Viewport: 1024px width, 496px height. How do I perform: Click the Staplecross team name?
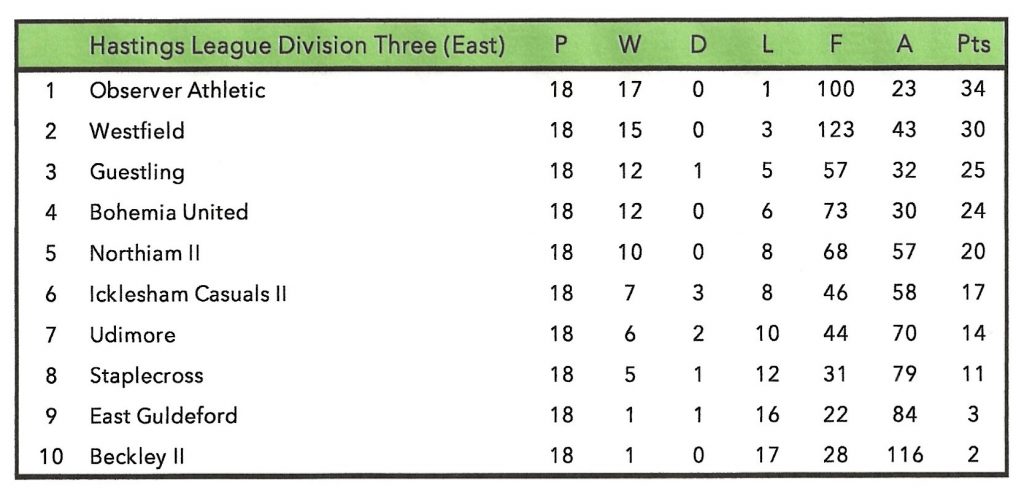click(x=146, y=376)
